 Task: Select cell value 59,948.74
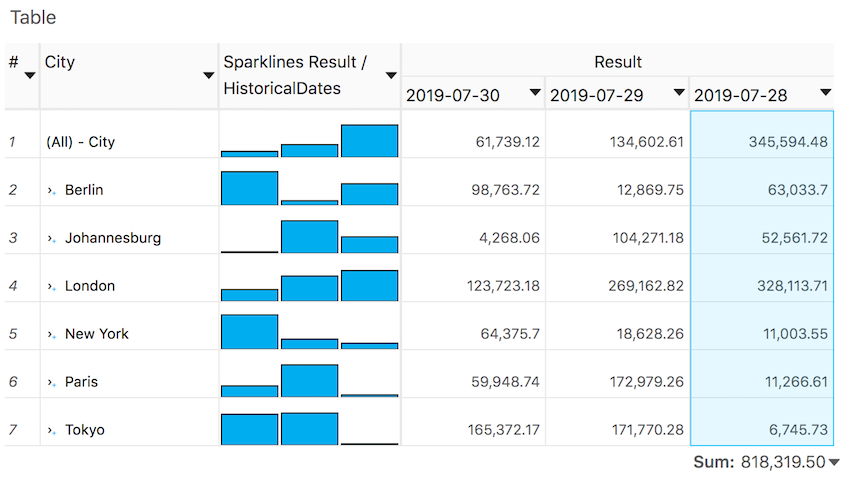coord(505,382)
